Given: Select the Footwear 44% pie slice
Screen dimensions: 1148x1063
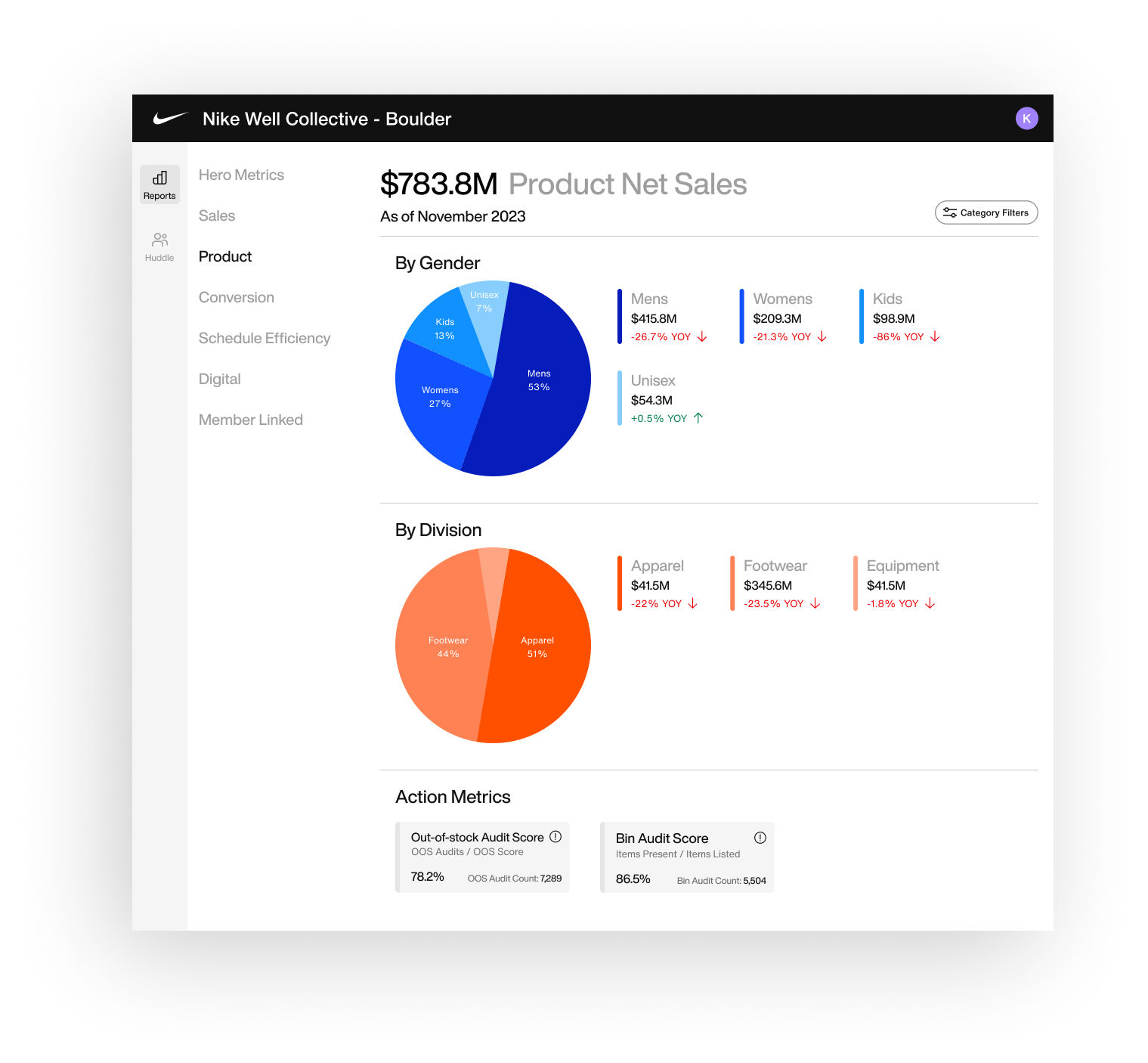Looking at the screenshot, I should [448, 647].
